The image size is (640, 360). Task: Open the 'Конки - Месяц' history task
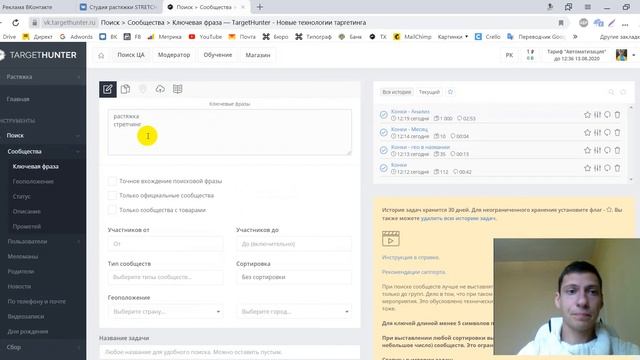(x=409, y=129)
